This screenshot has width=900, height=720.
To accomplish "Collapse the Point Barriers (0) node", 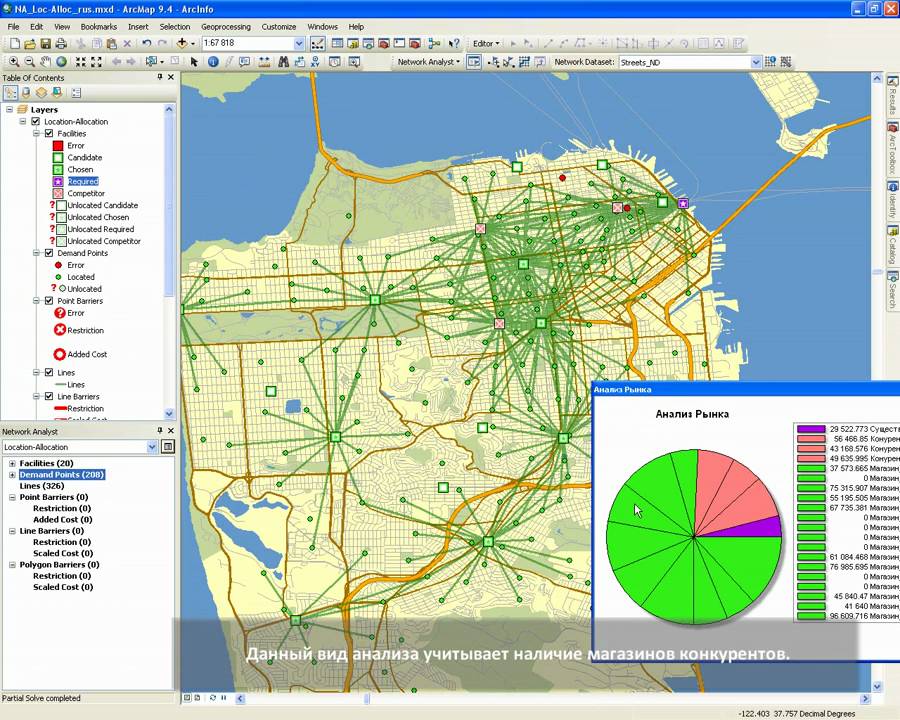I will pos(12,497).
